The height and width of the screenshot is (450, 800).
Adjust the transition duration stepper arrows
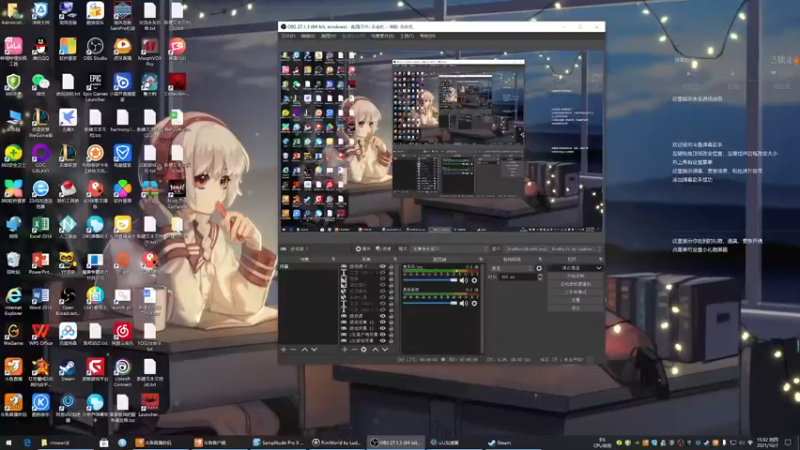pos(540,277)
